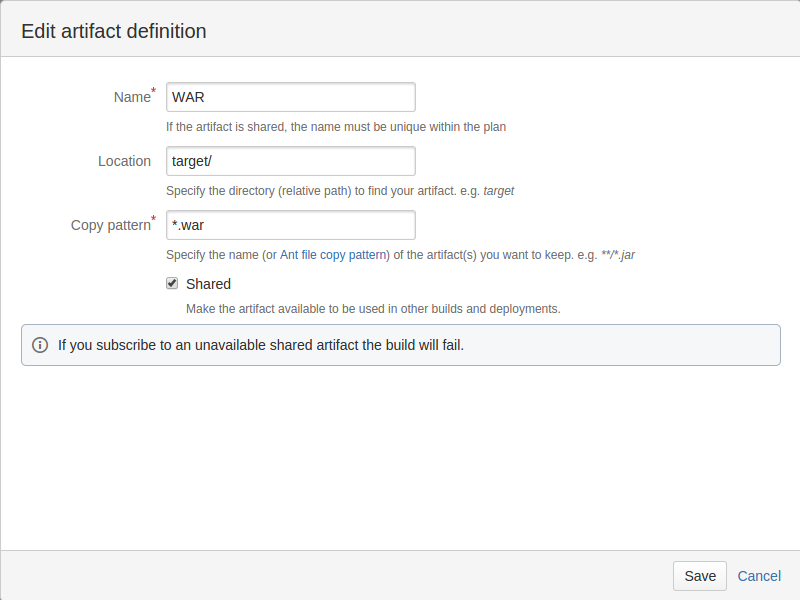
Task: Click the Name field label
Action: [x=131, y=97]
